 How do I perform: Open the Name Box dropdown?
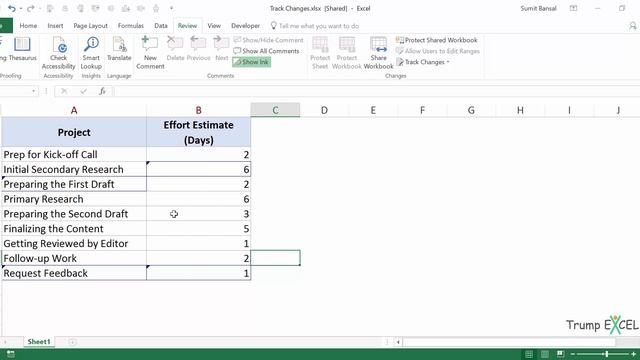pyautogui.click(x=33, y=91)
